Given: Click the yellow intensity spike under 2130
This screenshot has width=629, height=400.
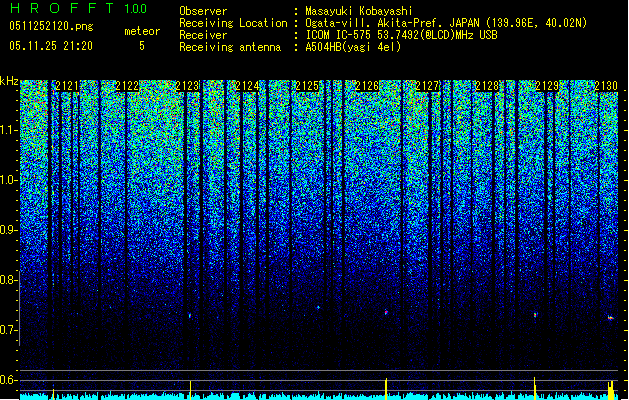Looking at the screenshot, I should [611, 390].
